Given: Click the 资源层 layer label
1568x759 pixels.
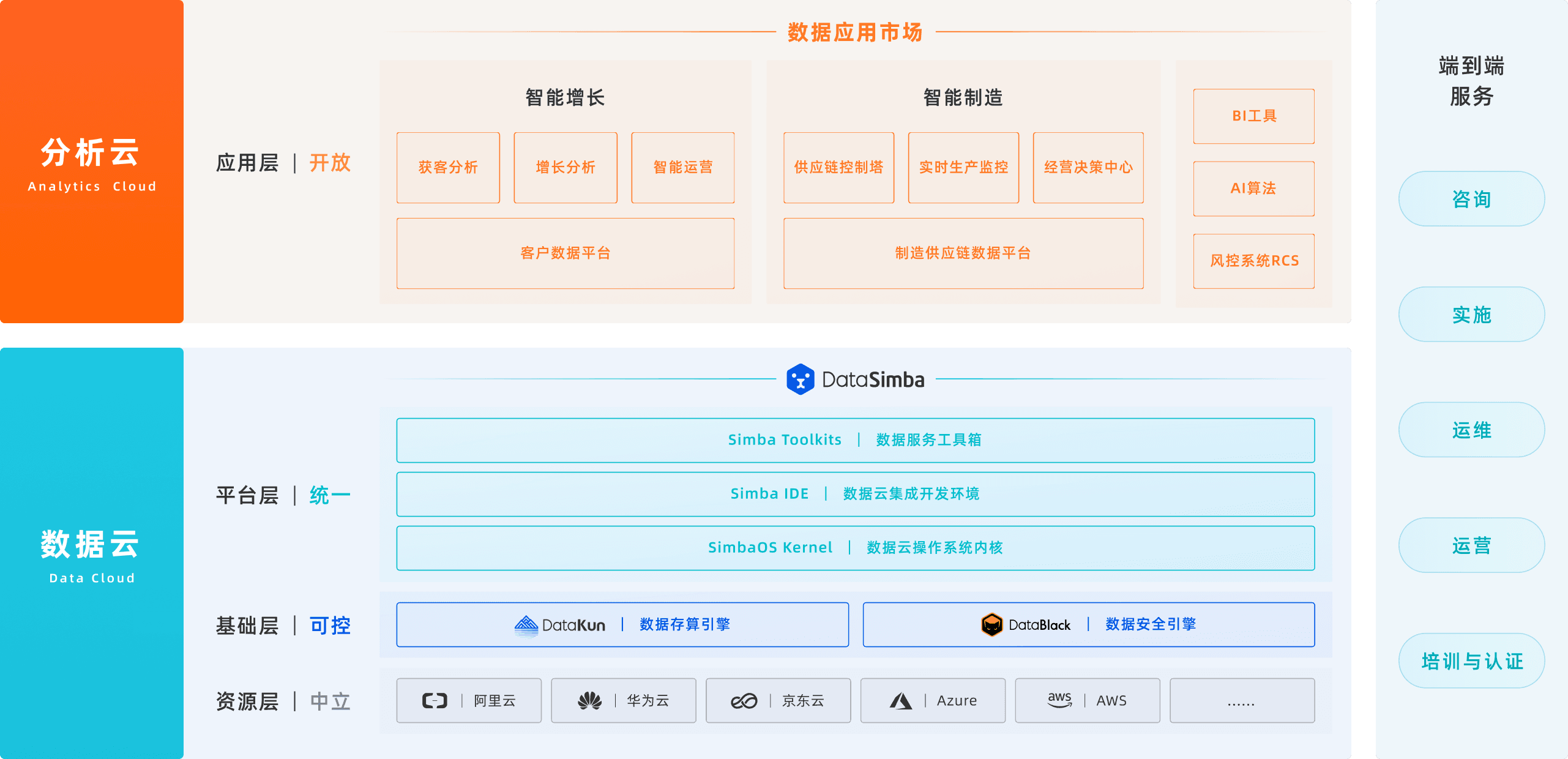Looking at the screenshot, I should tap(247, 701).
